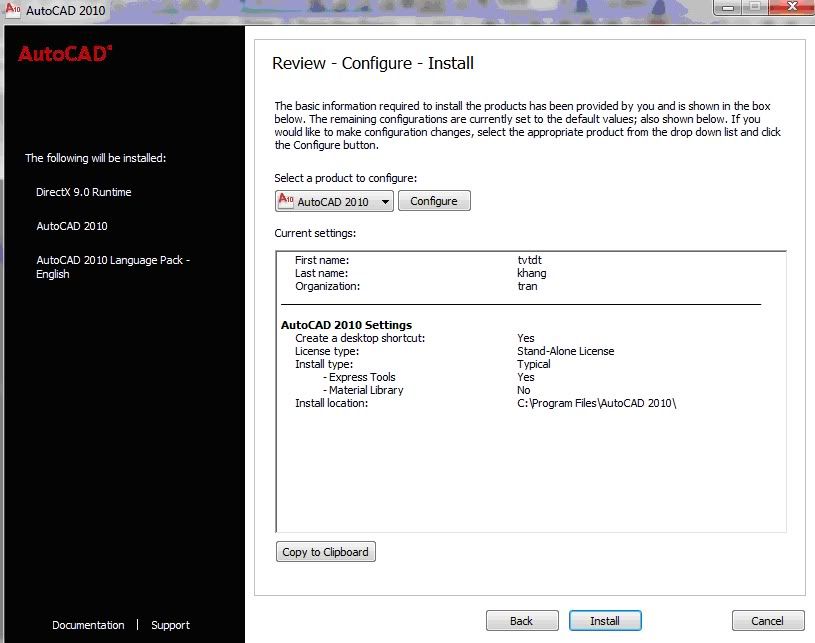Click the Express Tools setting row
Screen dimensions: 815x643
428,377
